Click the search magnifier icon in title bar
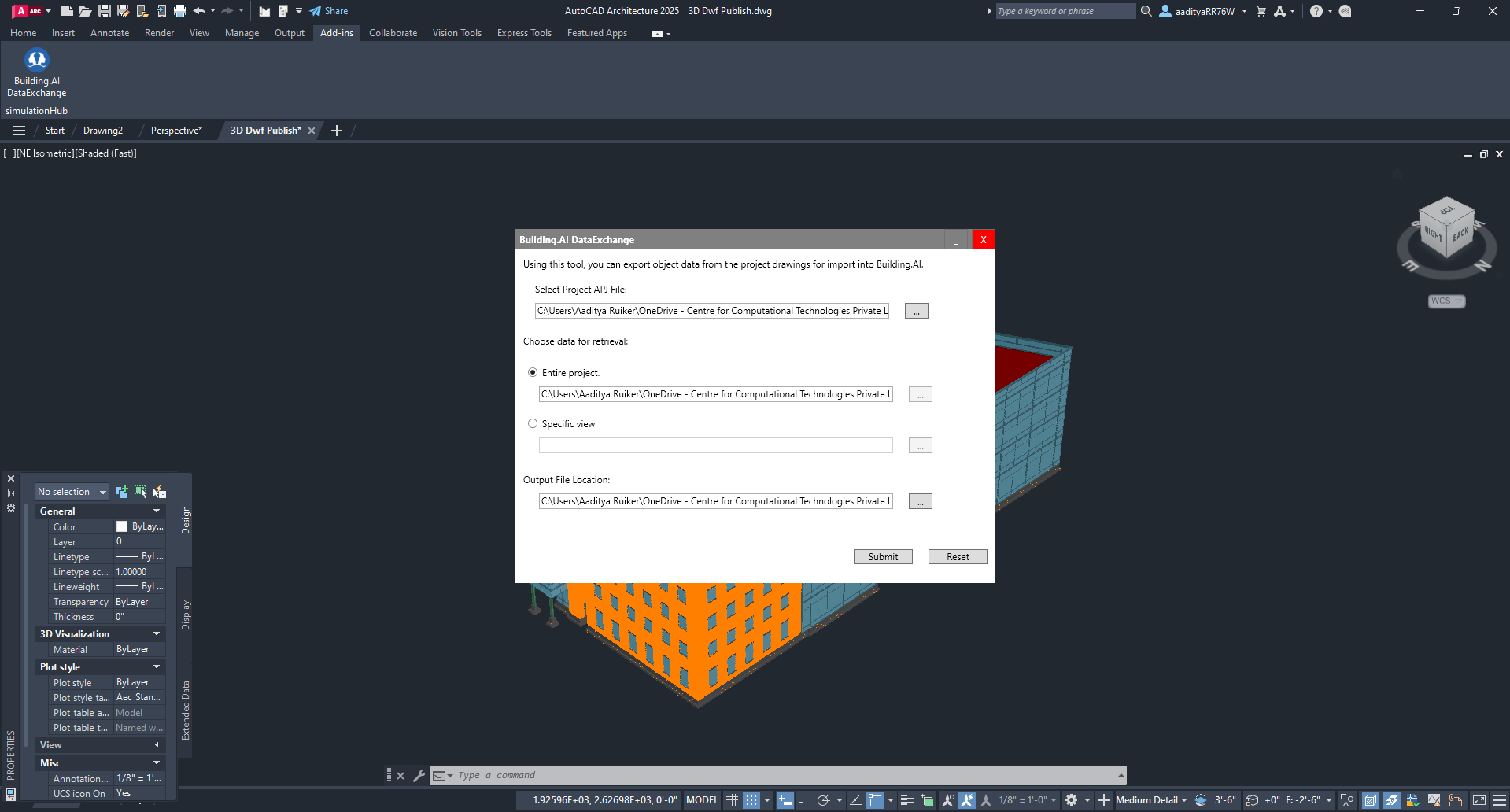1510x812 pixels. pyautogui.click(x=1146, y=11)
